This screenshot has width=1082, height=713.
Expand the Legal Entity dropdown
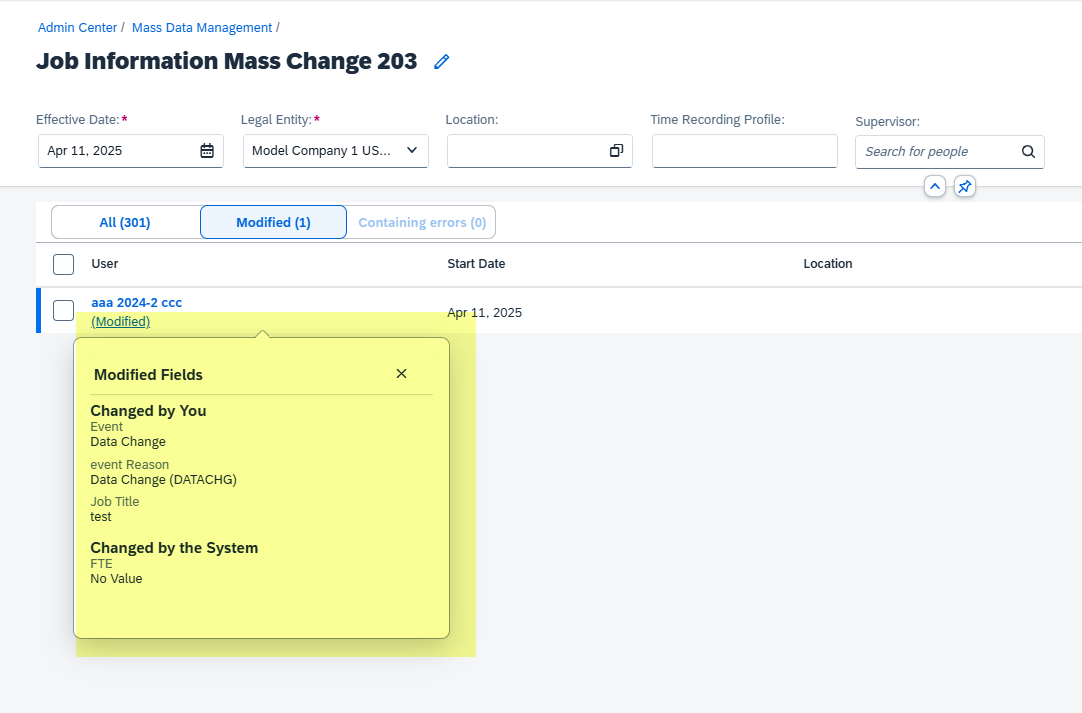[335, 150]
